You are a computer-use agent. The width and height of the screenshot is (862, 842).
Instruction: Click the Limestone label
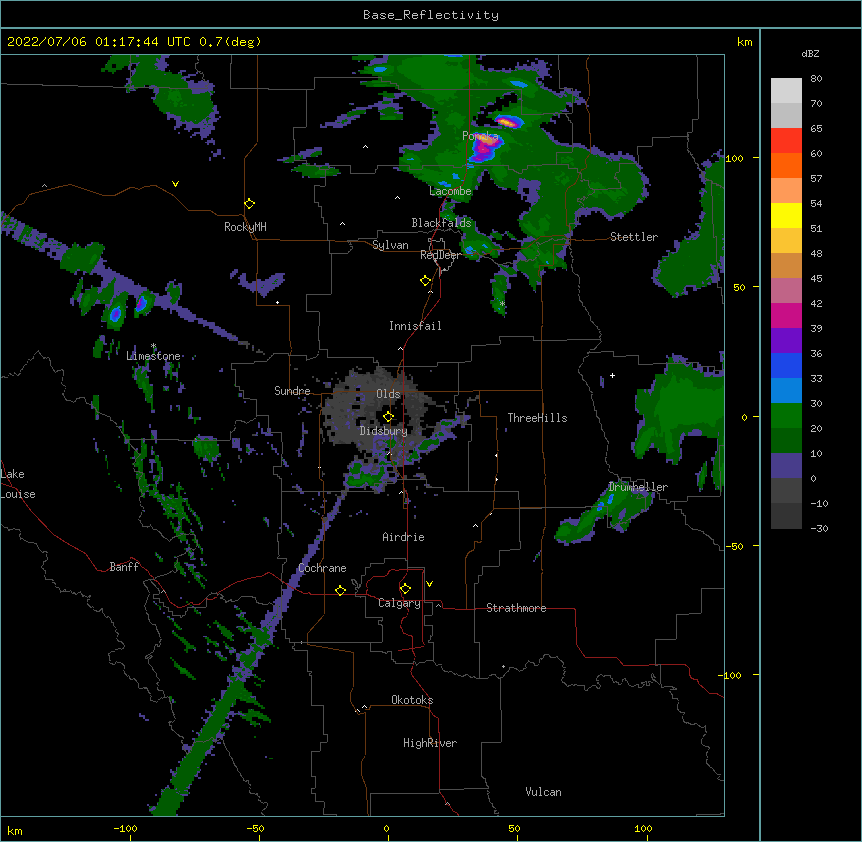(x=153, y=356)
